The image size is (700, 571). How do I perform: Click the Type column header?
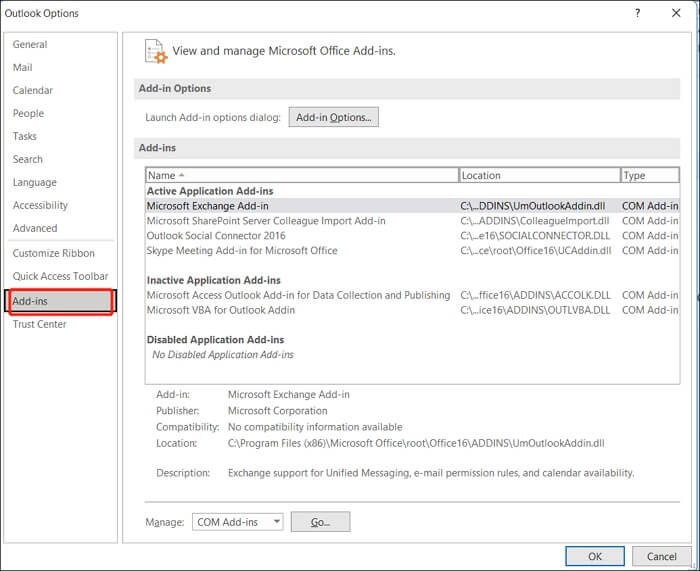click(649, 175)
